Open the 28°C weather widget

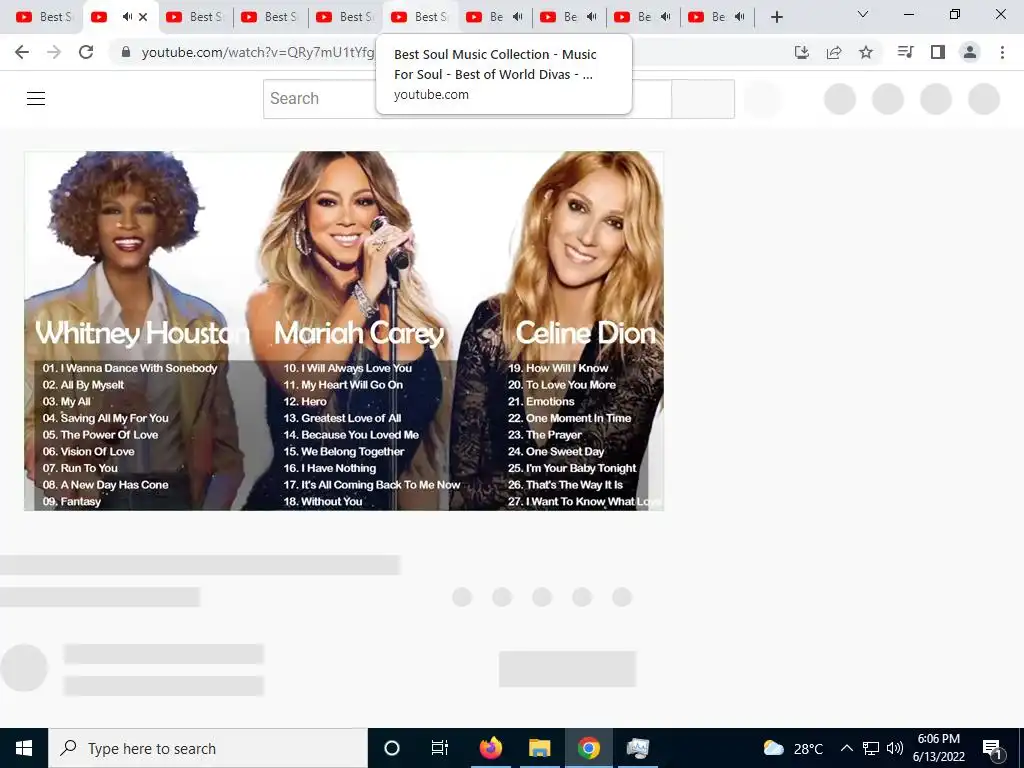coord(793,748)
